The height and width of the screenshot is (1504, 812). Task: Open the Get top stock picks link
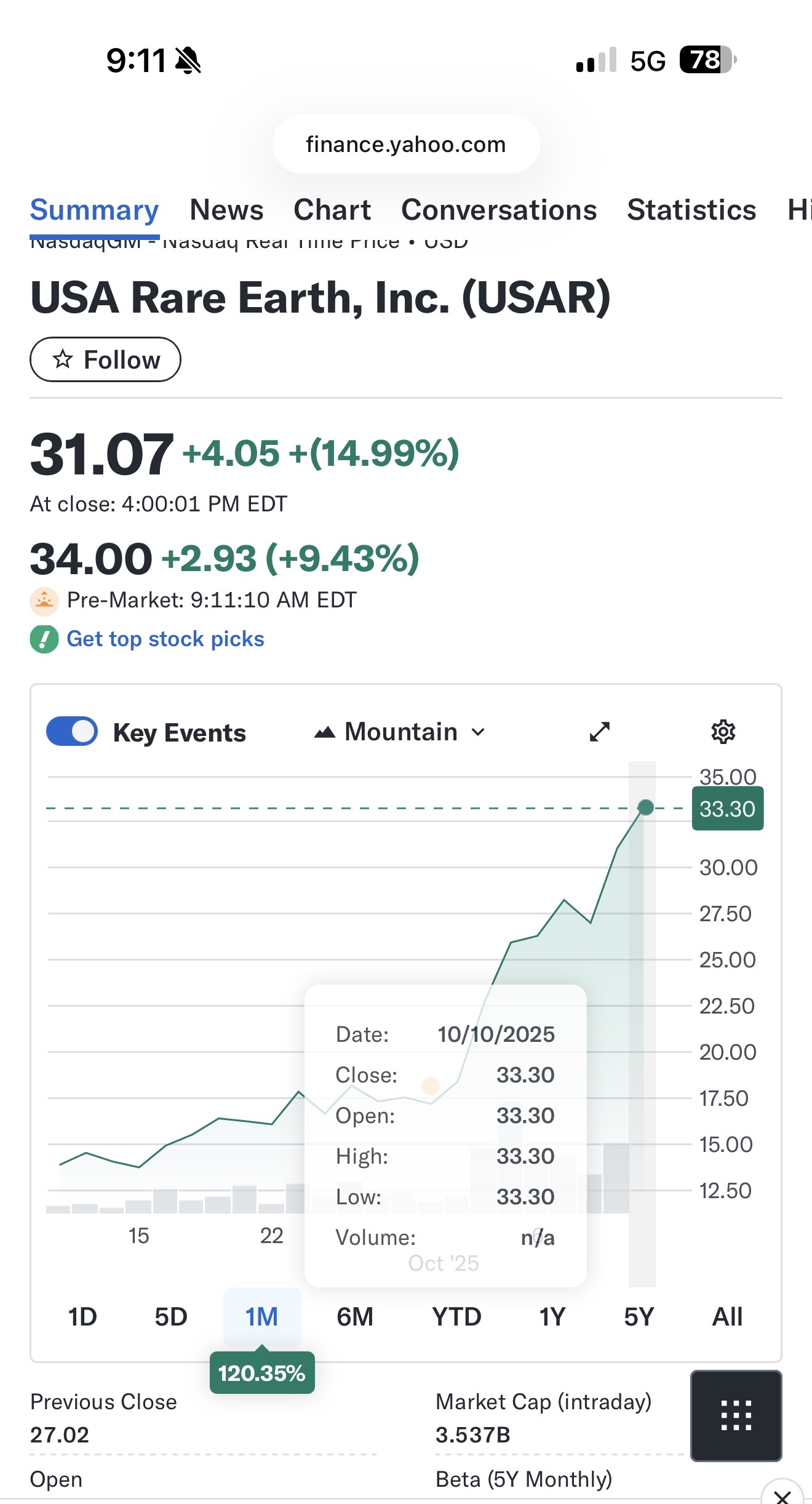[x=165, y=639]
